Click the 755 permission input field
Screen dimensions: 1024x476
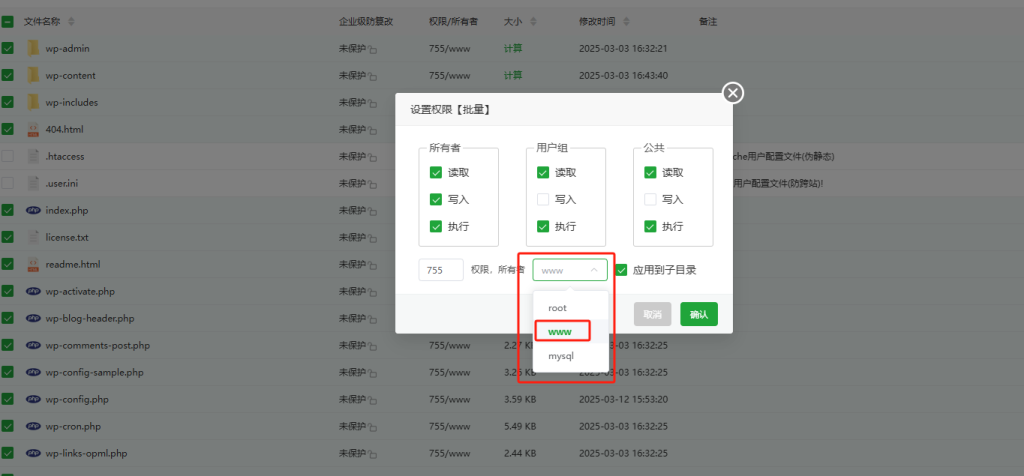click(x=441, y=270)
